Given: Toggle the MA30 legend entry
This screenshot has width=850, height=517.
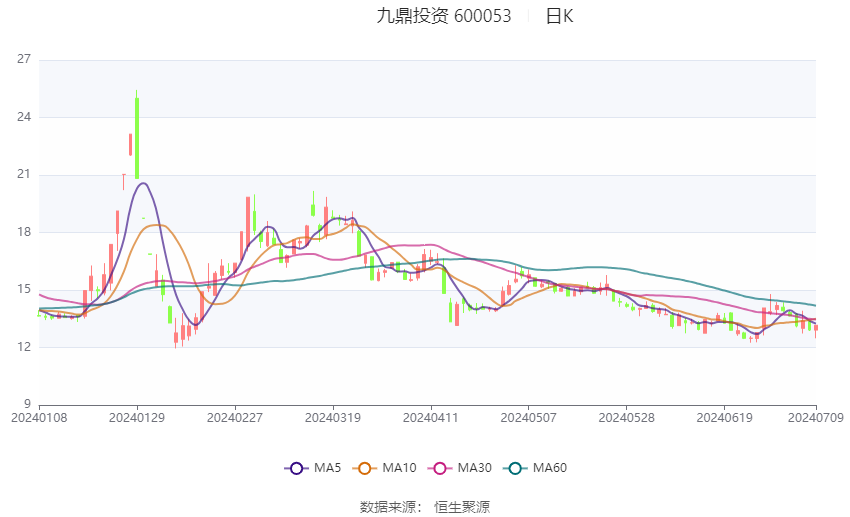Looking at the screenshot, I should tap(460, 468).
